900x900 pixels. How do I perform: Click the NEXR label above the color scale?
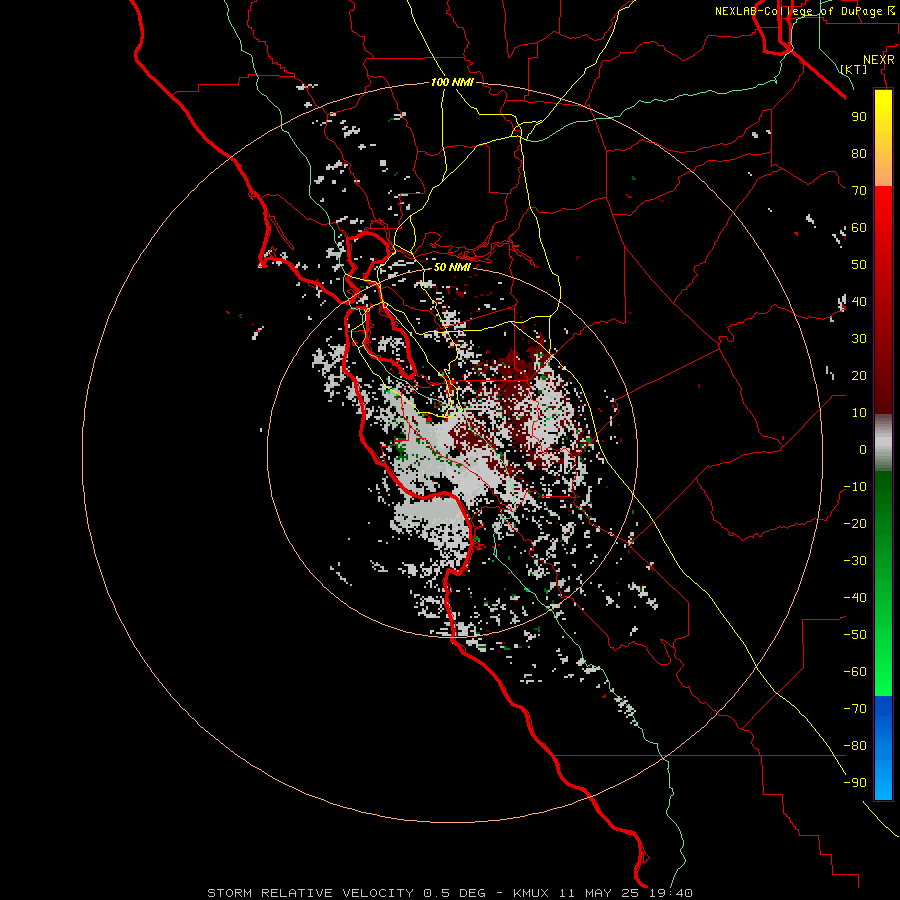tap(879, 60)
